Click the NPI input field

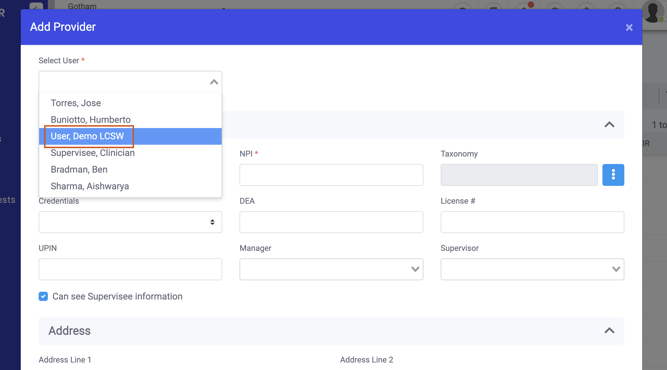[331, 175]
